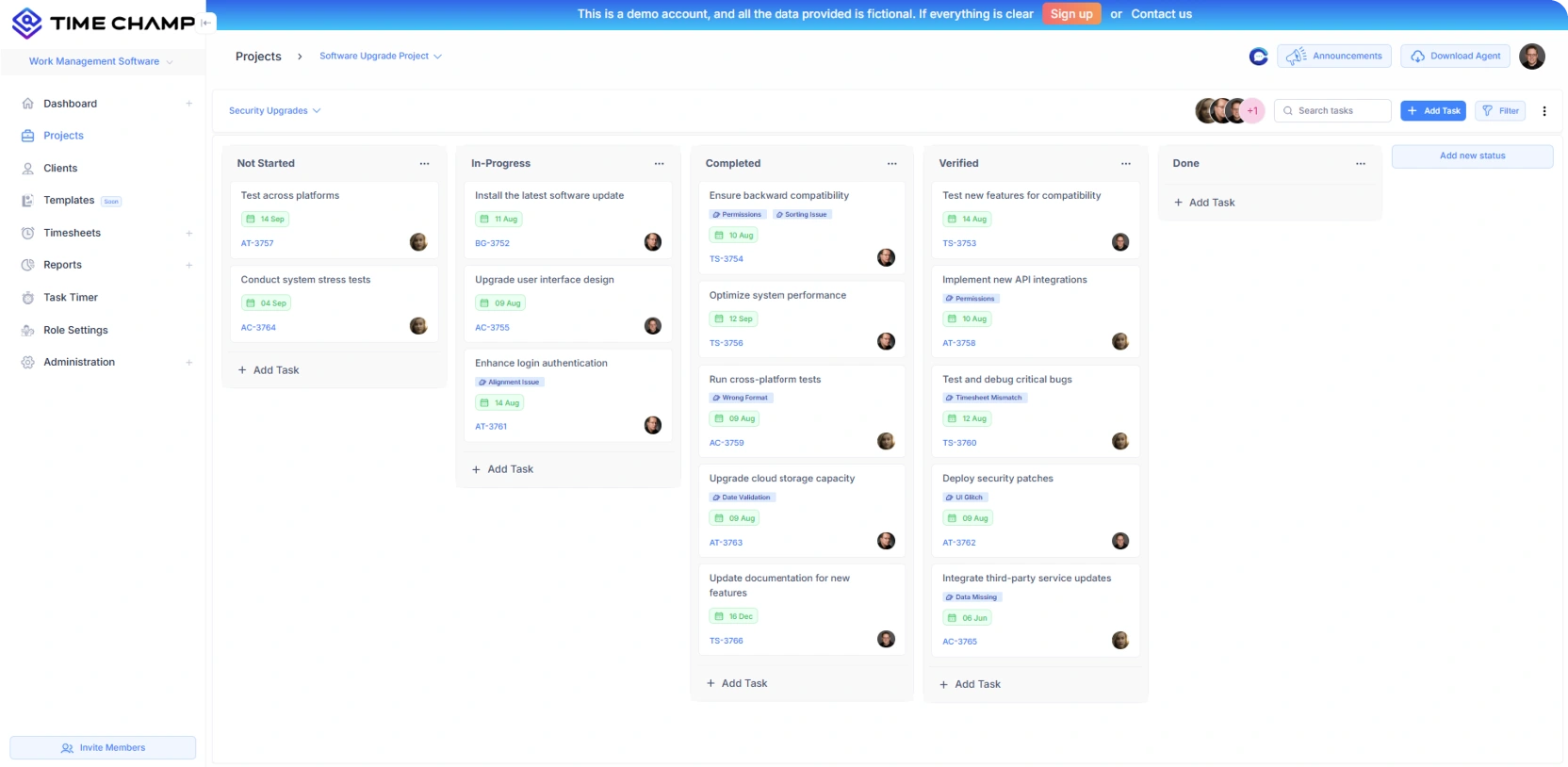Click assignee avatar on Optimize system performance
Screen dimensions: 1568x767
(x=886, y=341)
